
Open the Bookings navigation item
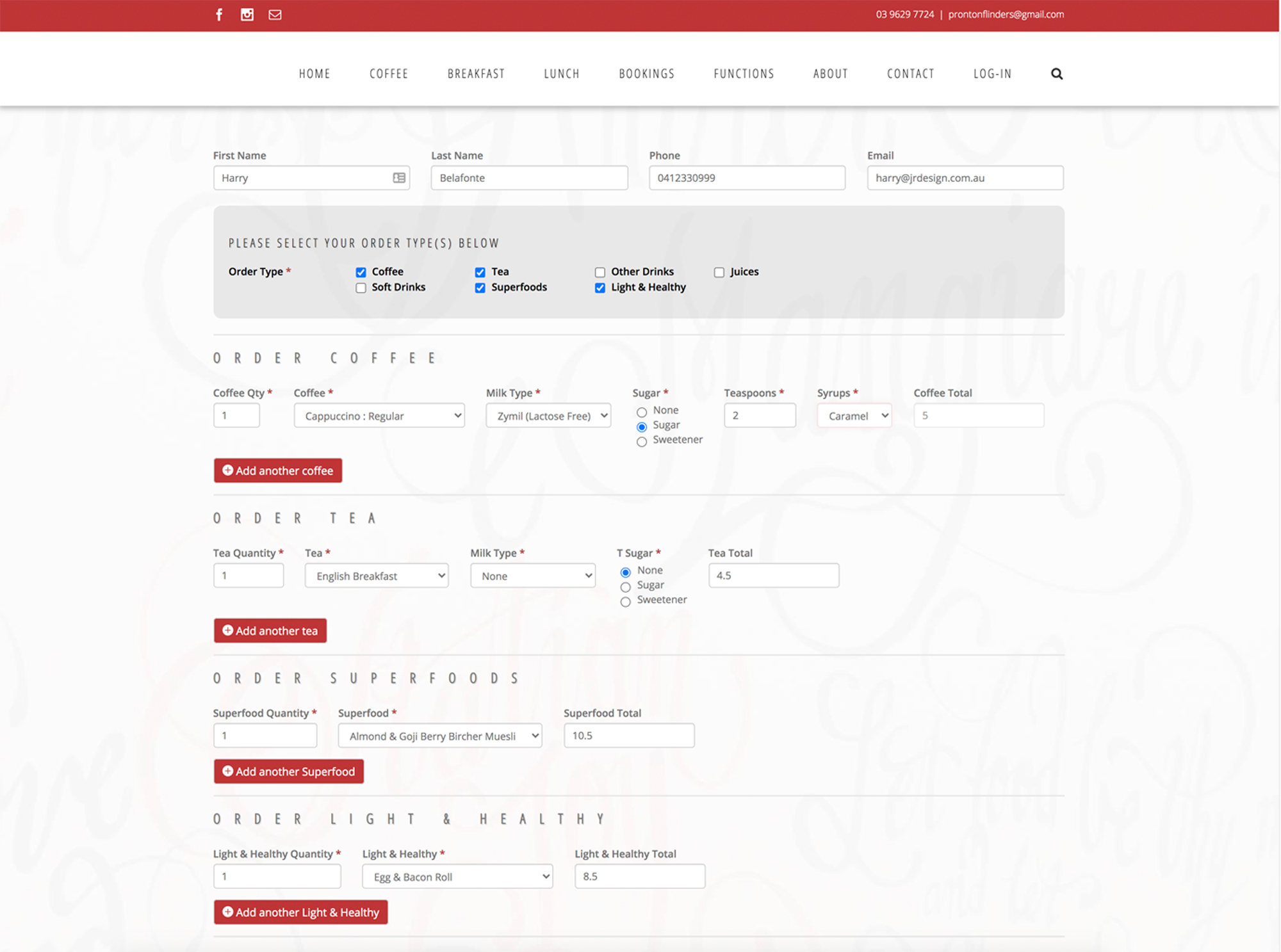pyautogui.click(x=646, y=74)
